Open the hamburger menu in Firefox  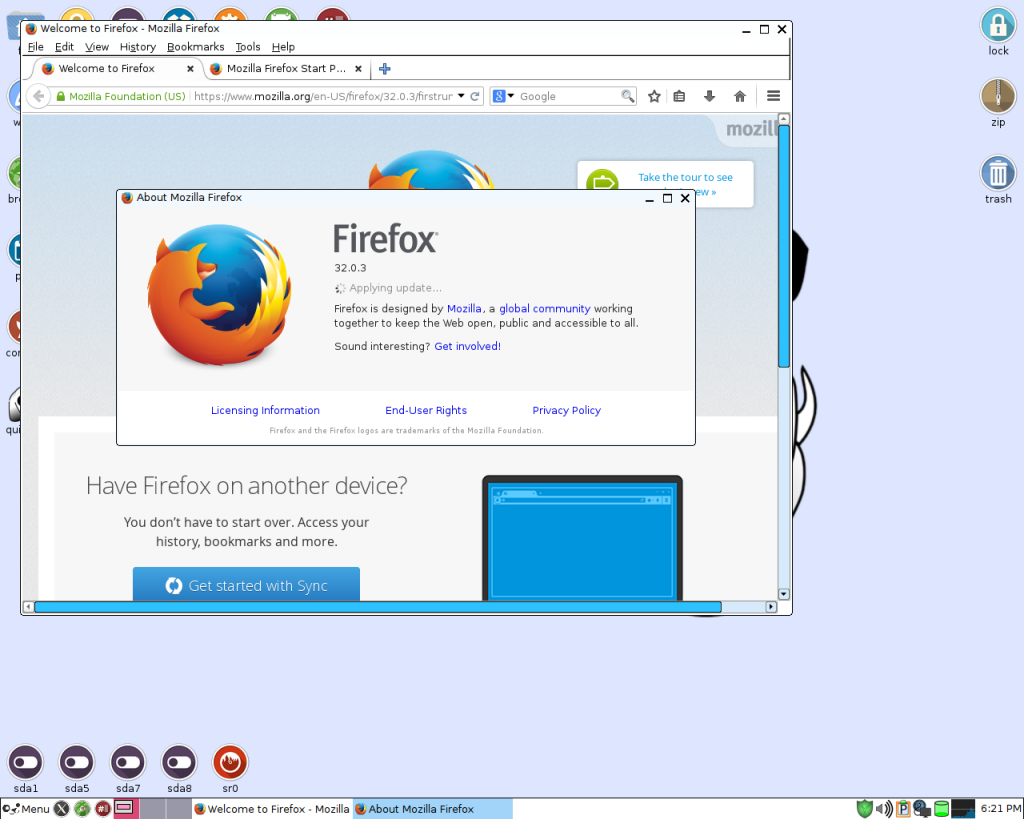[773, 96]
